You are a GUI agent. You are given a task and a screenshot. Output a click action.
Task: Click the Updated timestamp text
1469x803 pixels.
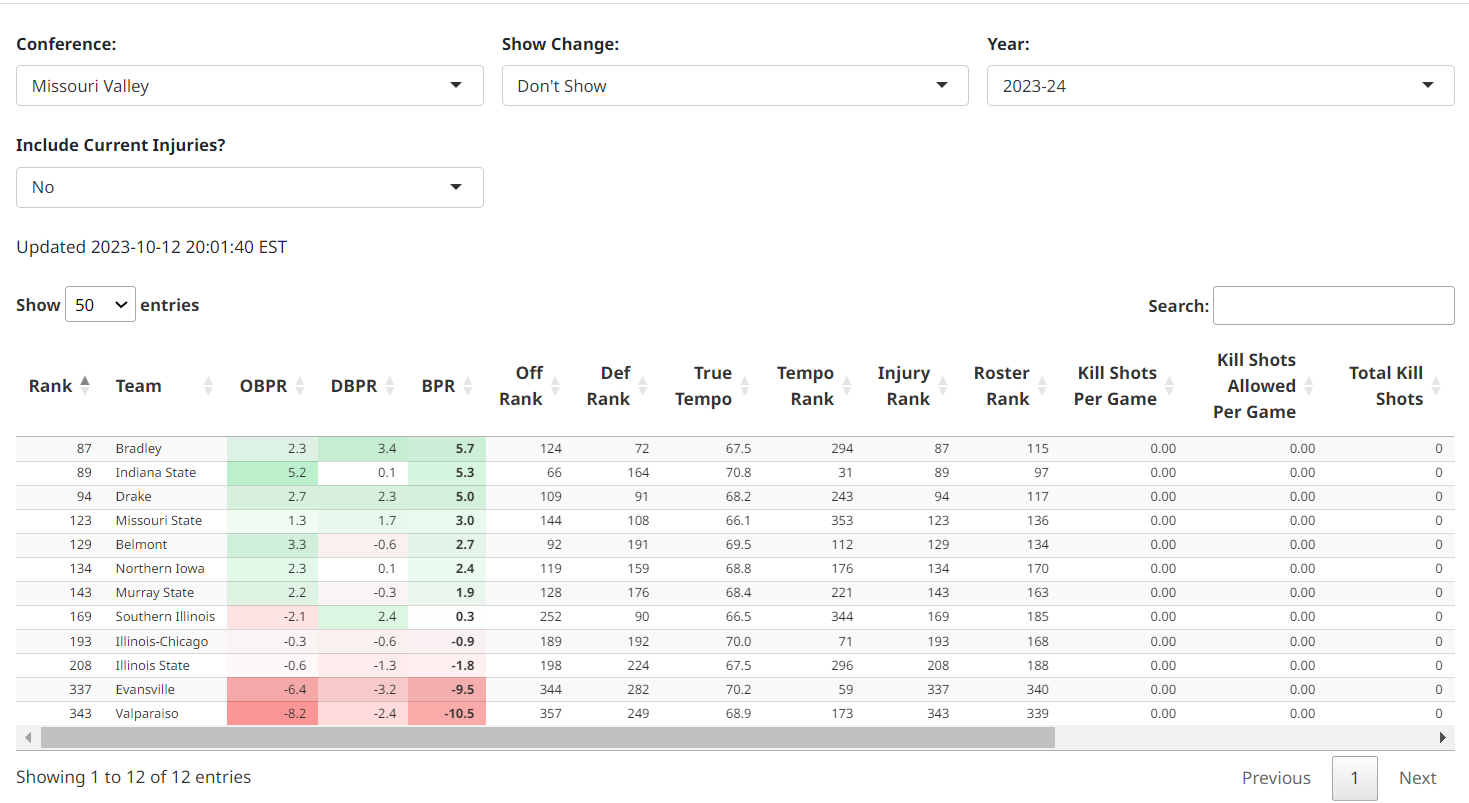click(151, 247)
